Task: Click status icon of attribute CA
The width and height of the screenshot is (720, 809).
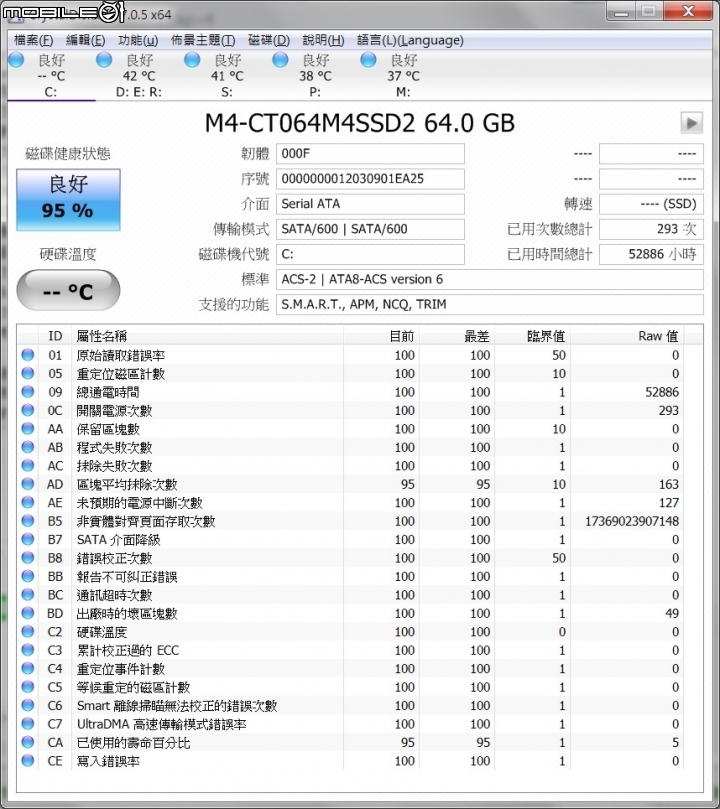Action: pyautogui.click(x=28, y=742)
